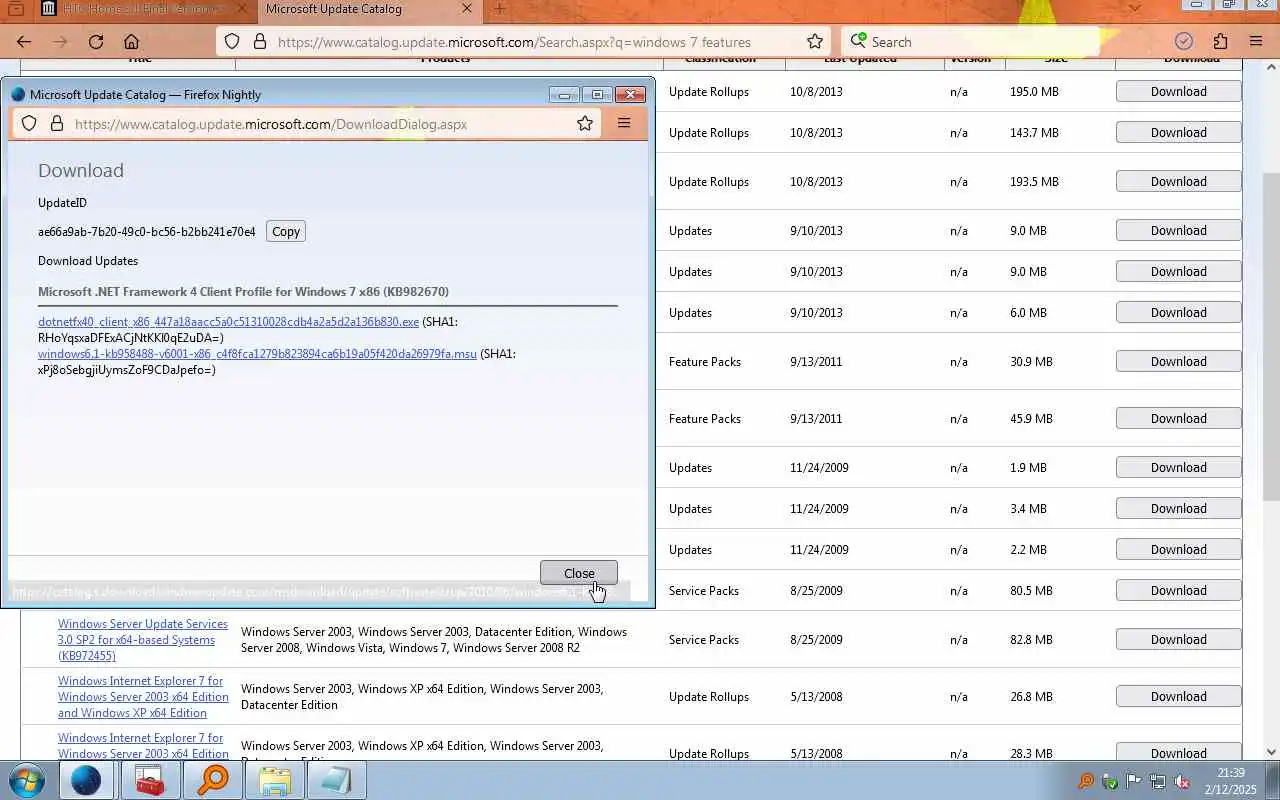Open the Action Center flag in the tray

coord(1134,781)
